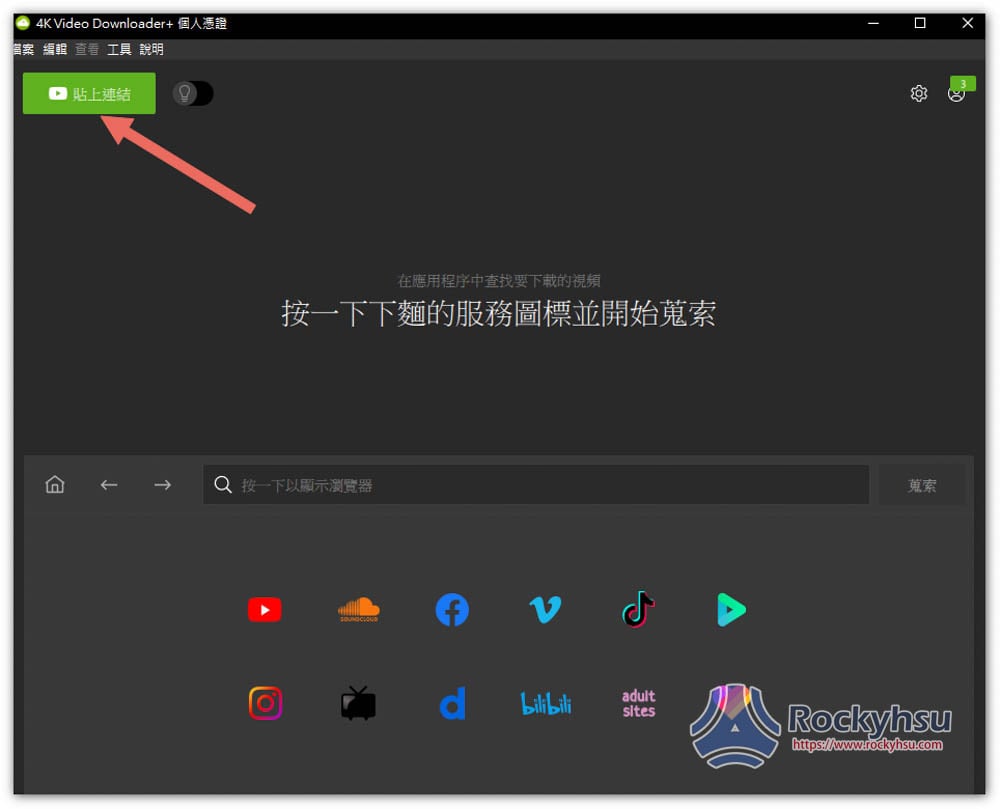
Task: Open the Instagram service icon
Action: tap(265, 703)
